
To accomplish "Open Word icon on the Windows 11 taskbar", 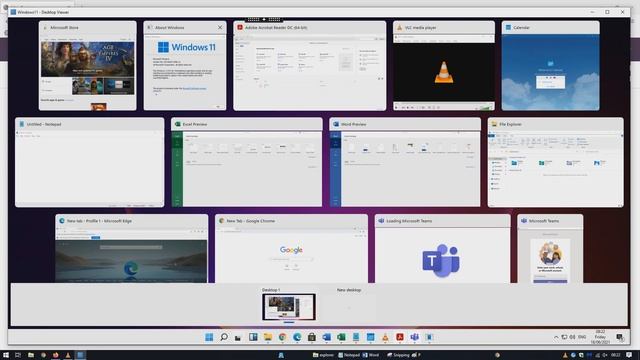I will [x=327, y=337].
